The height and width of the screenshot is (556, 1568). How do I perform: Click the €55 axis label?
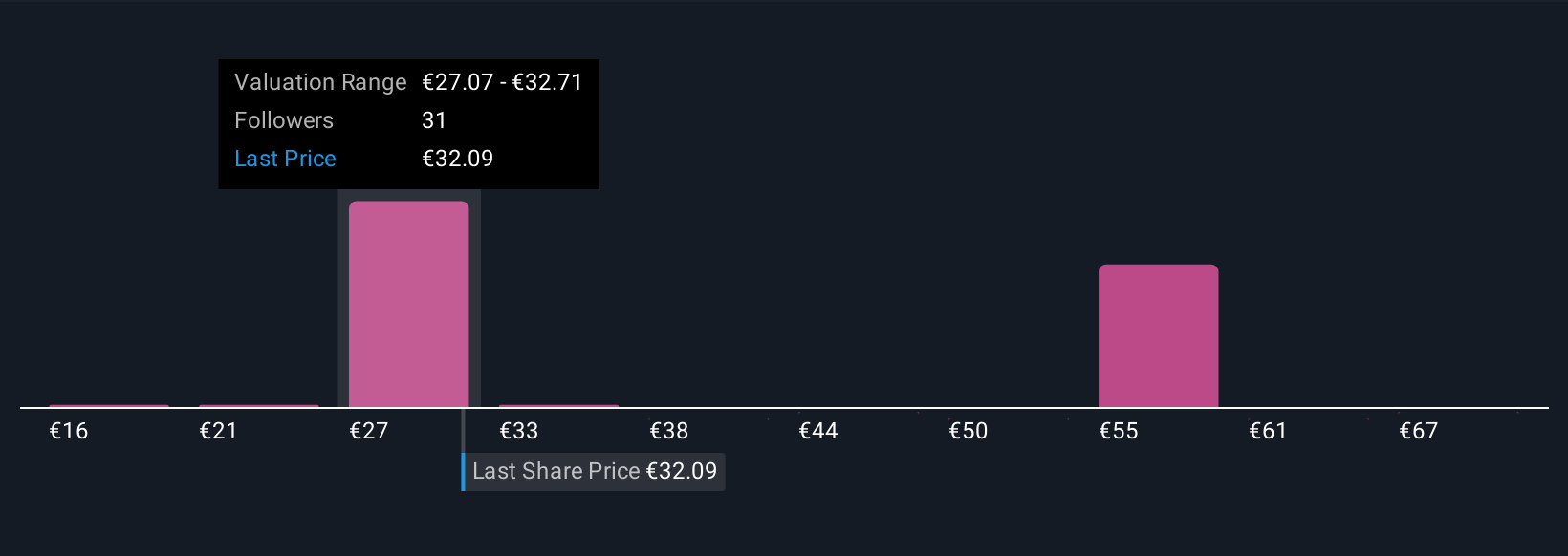coord(1119,431)
